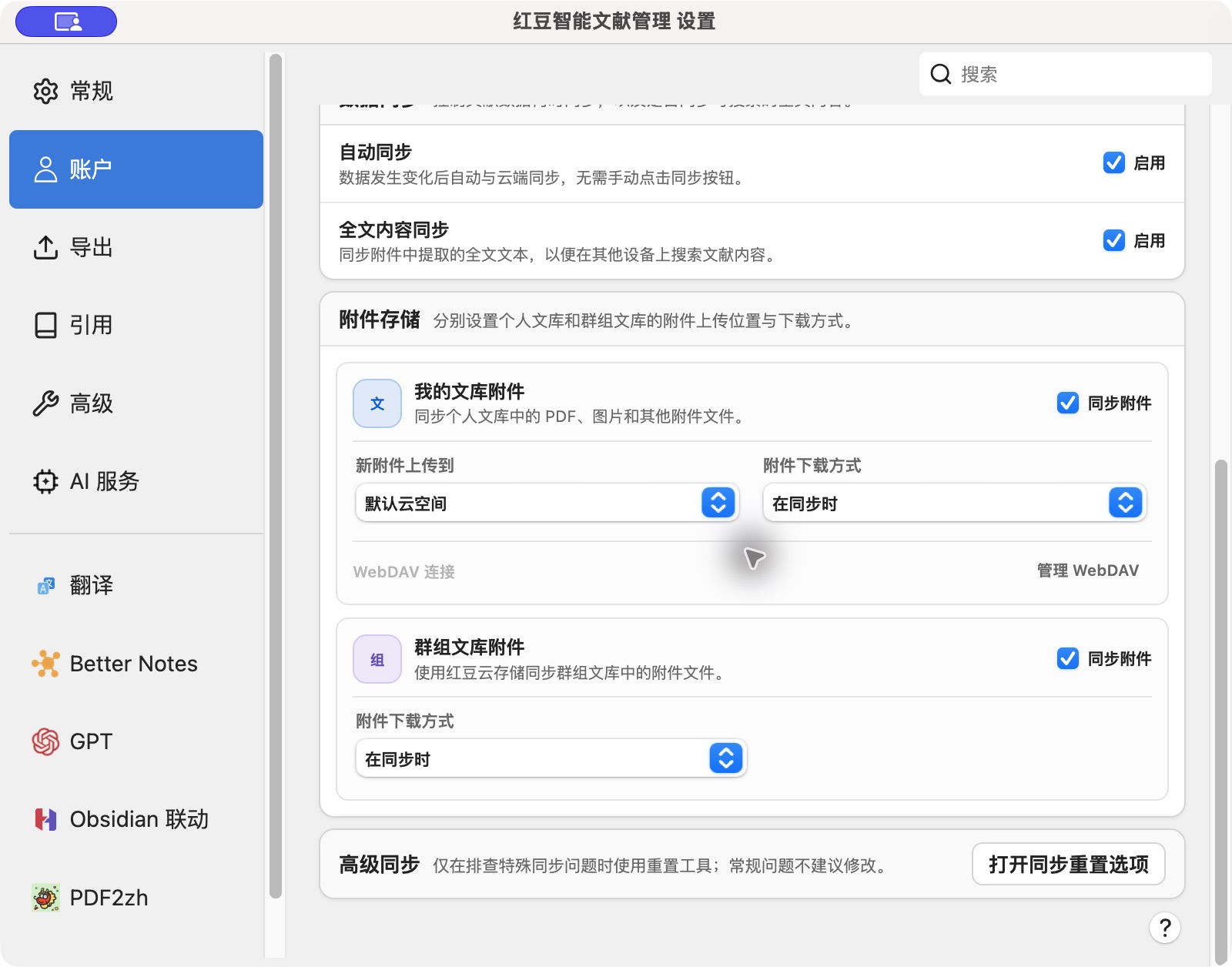
Task: Click the 高级同步 section heading
Action: click(379, 865)
